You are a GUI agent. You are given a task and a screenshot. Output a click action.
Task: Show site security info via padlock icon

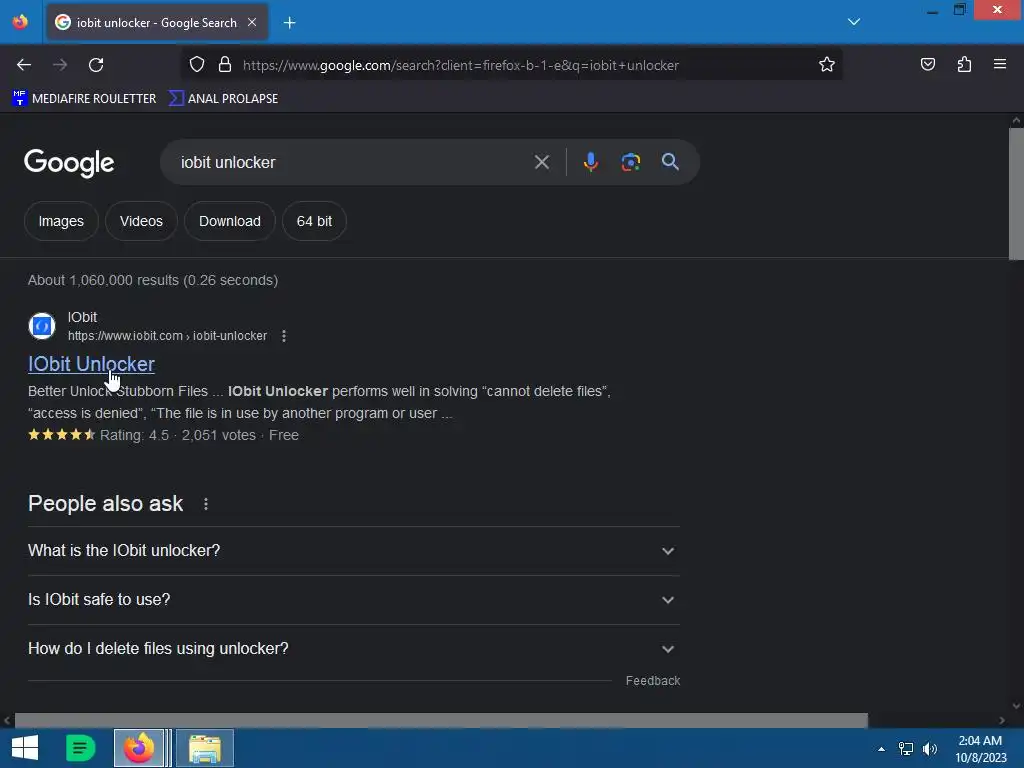point(225,65)
